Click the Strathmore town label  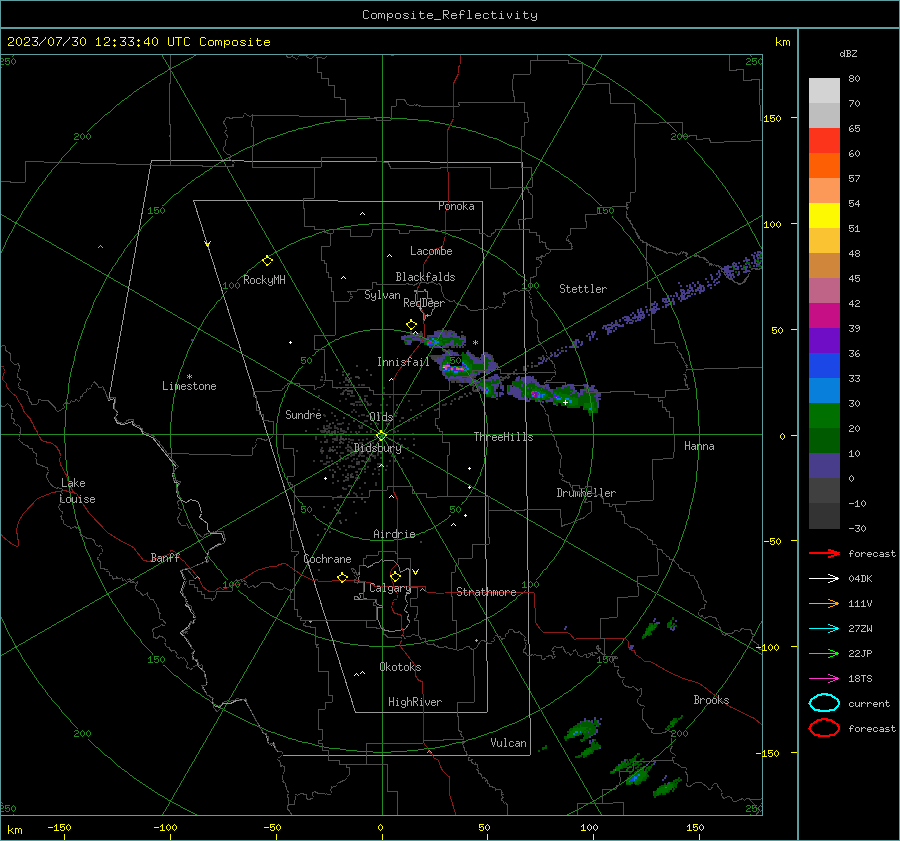coord(486,592)
